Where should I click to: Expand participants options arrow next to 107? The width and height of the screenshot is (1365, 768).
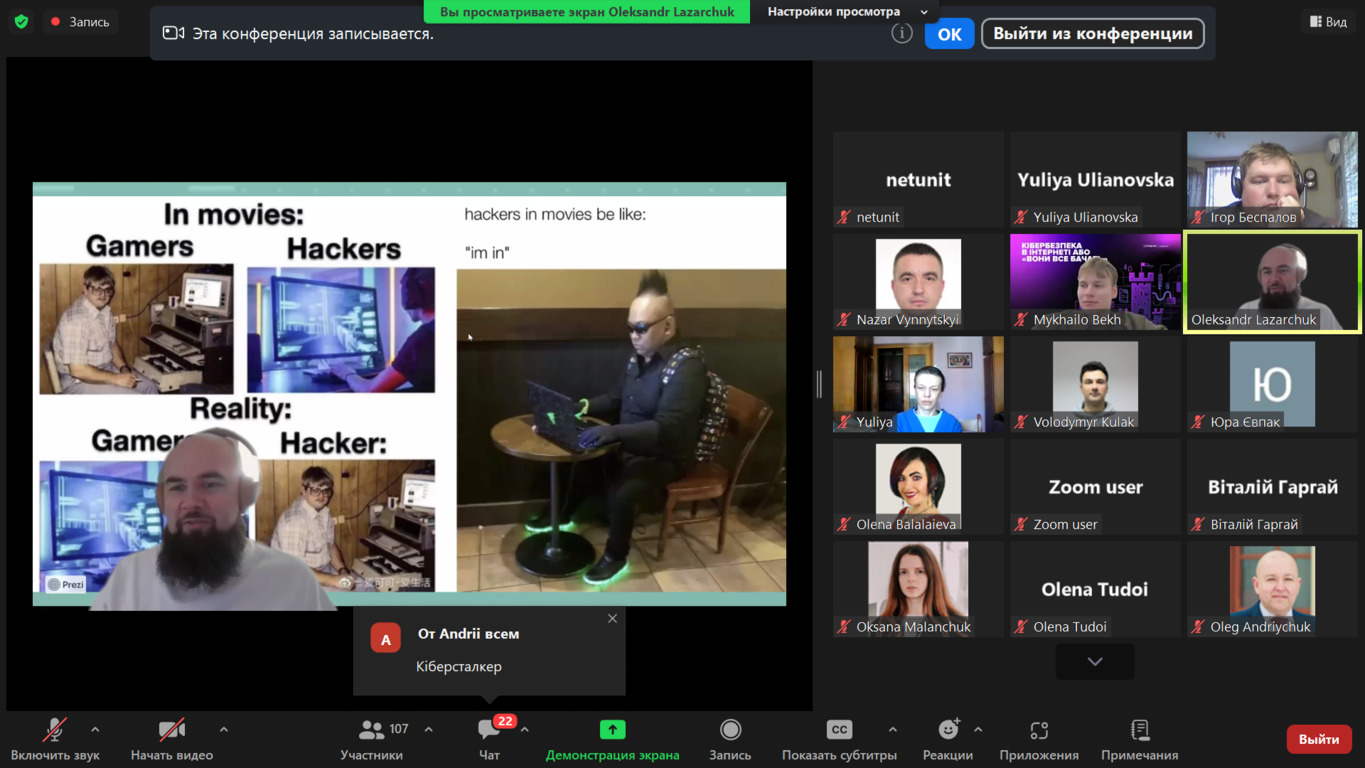[428, 730]
